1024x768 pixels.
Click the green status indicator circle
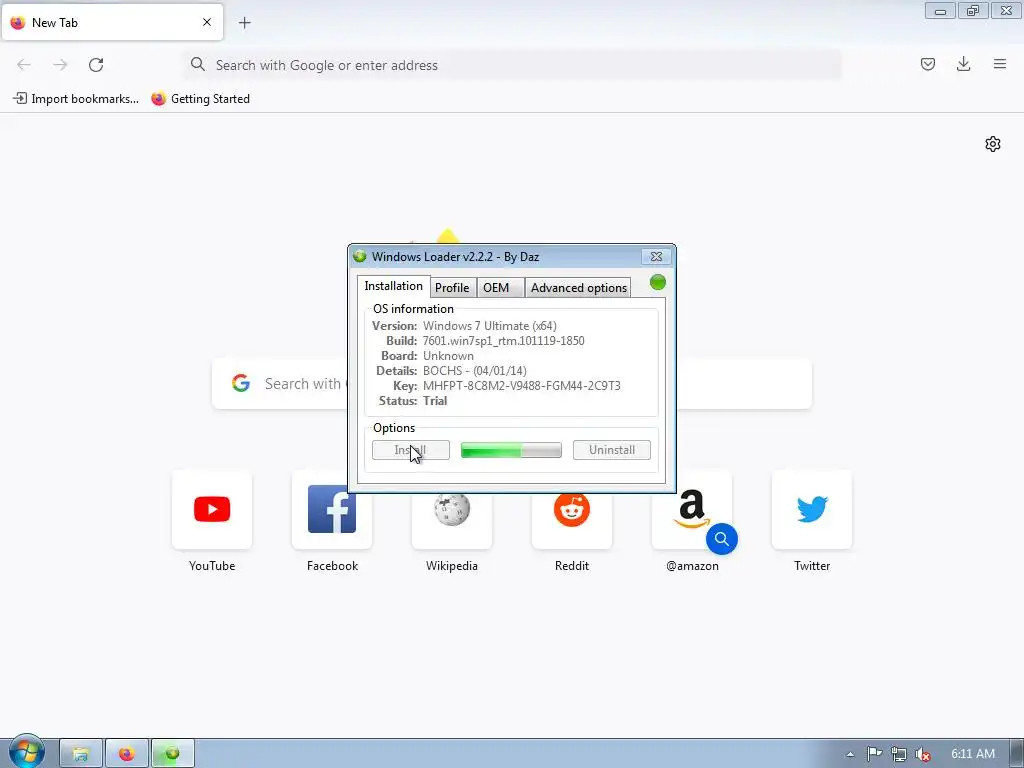tap(658, 282)
